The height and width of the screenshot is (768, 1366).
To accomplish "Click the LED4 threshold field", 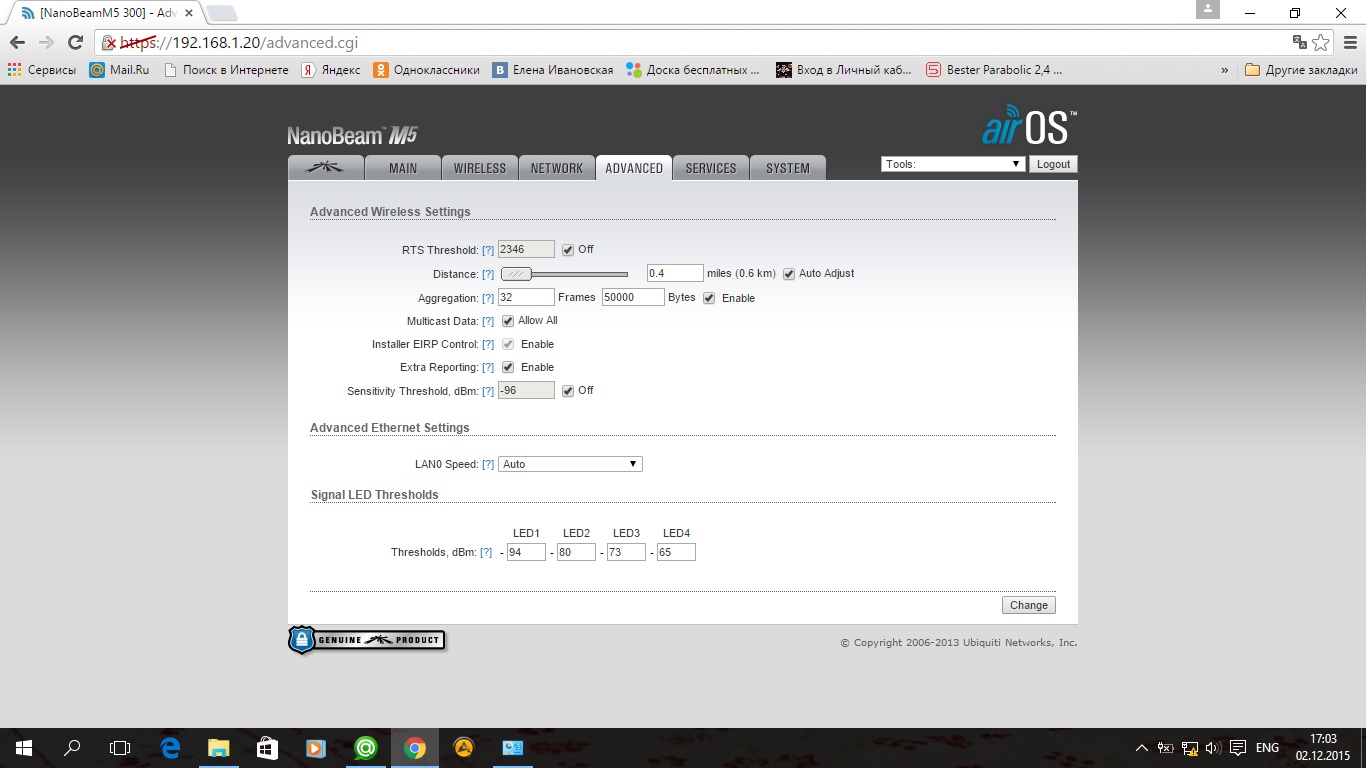I will [676, 552].
